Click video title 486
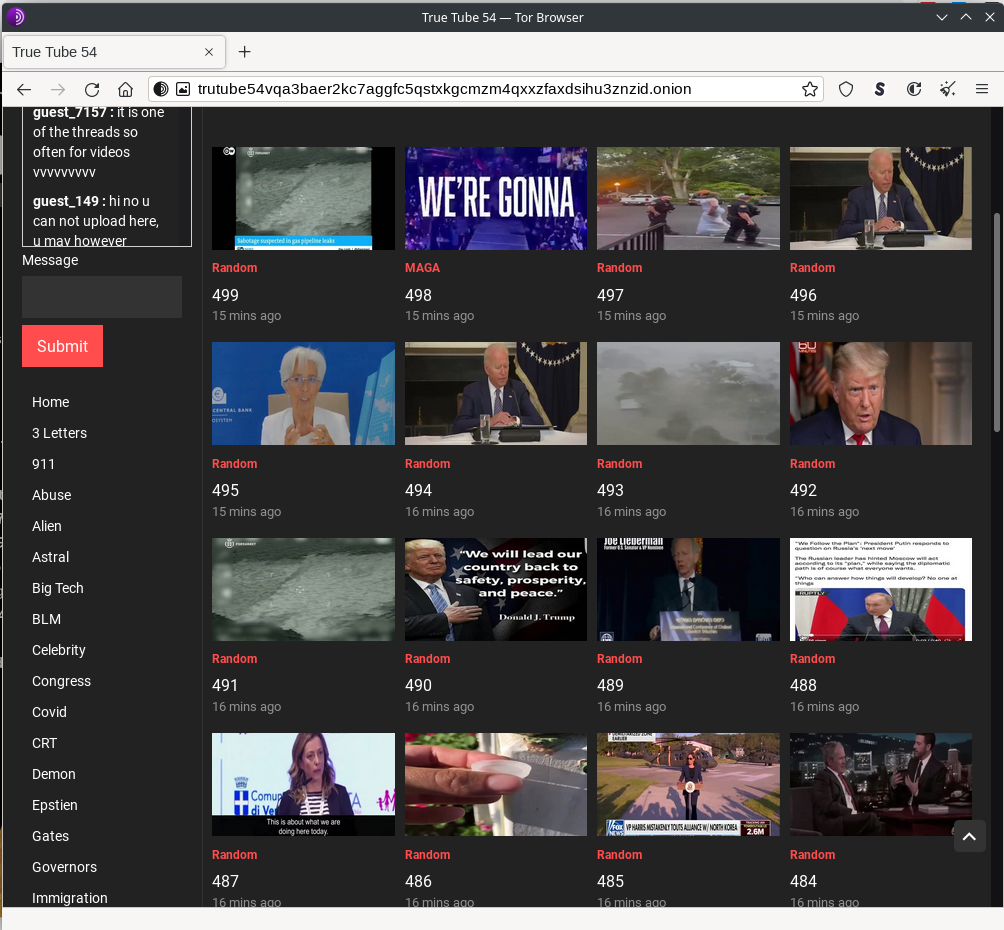 coord(418,881)
